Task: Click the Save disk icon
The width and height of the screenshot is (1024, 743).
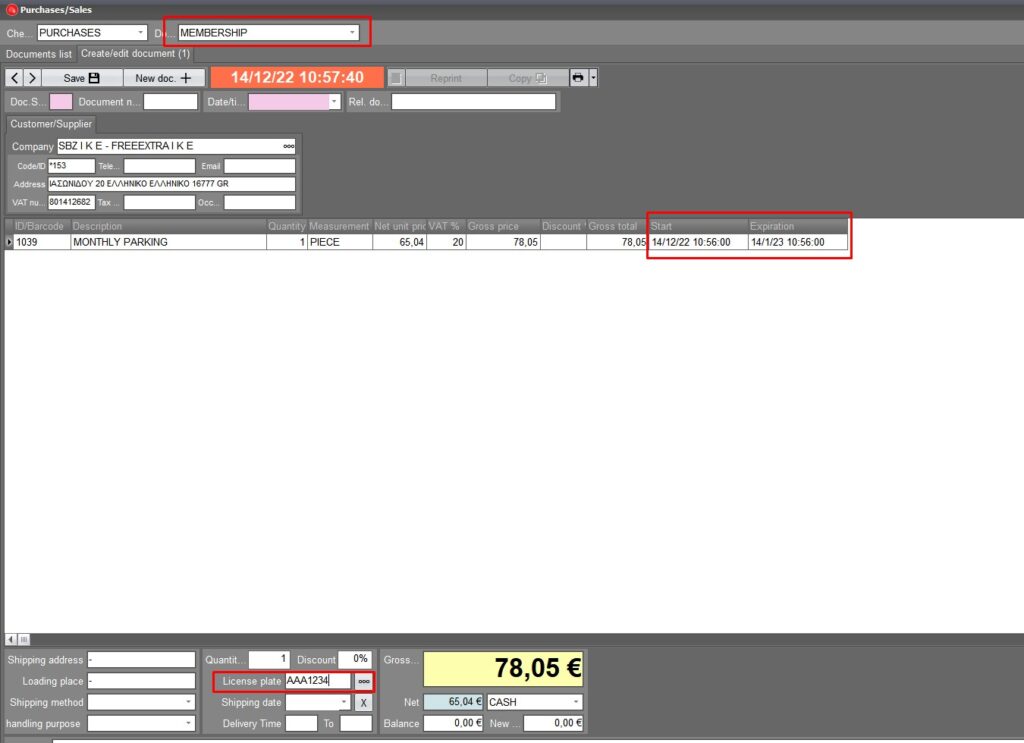Action: tap(92, 77)
